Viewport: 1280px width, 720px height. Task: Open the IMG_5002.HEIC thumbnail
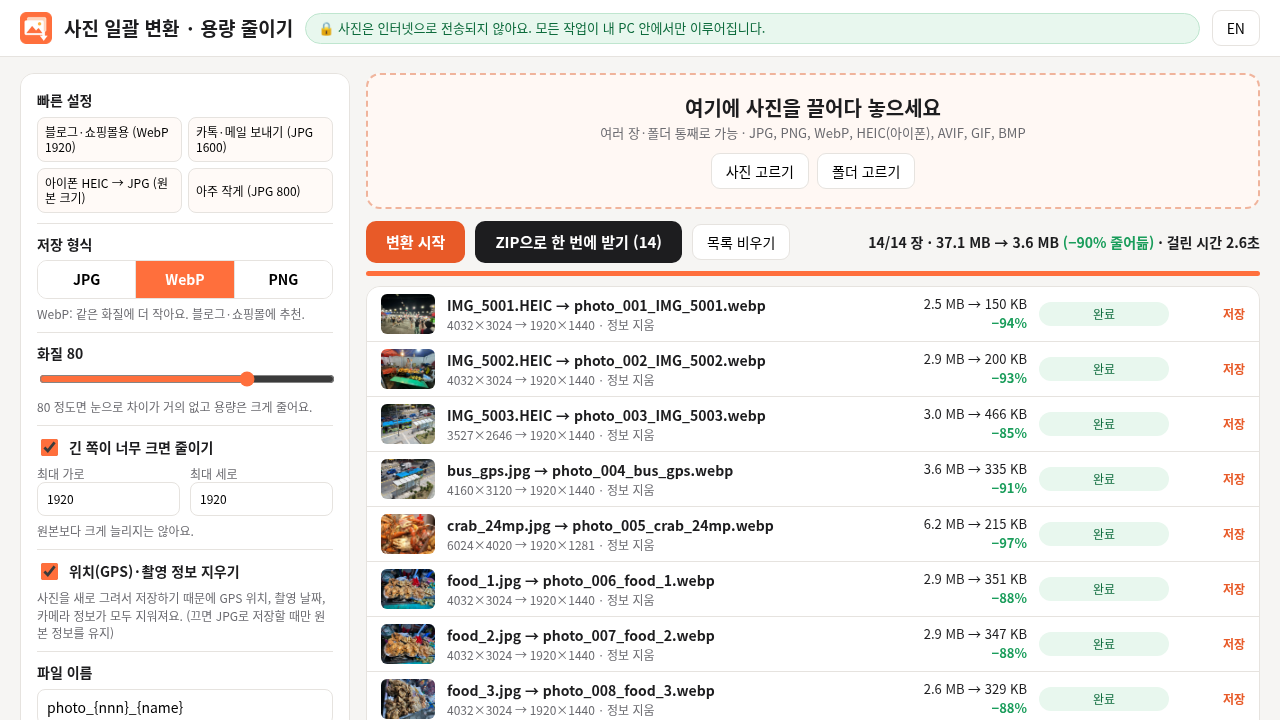pos(408,369)
